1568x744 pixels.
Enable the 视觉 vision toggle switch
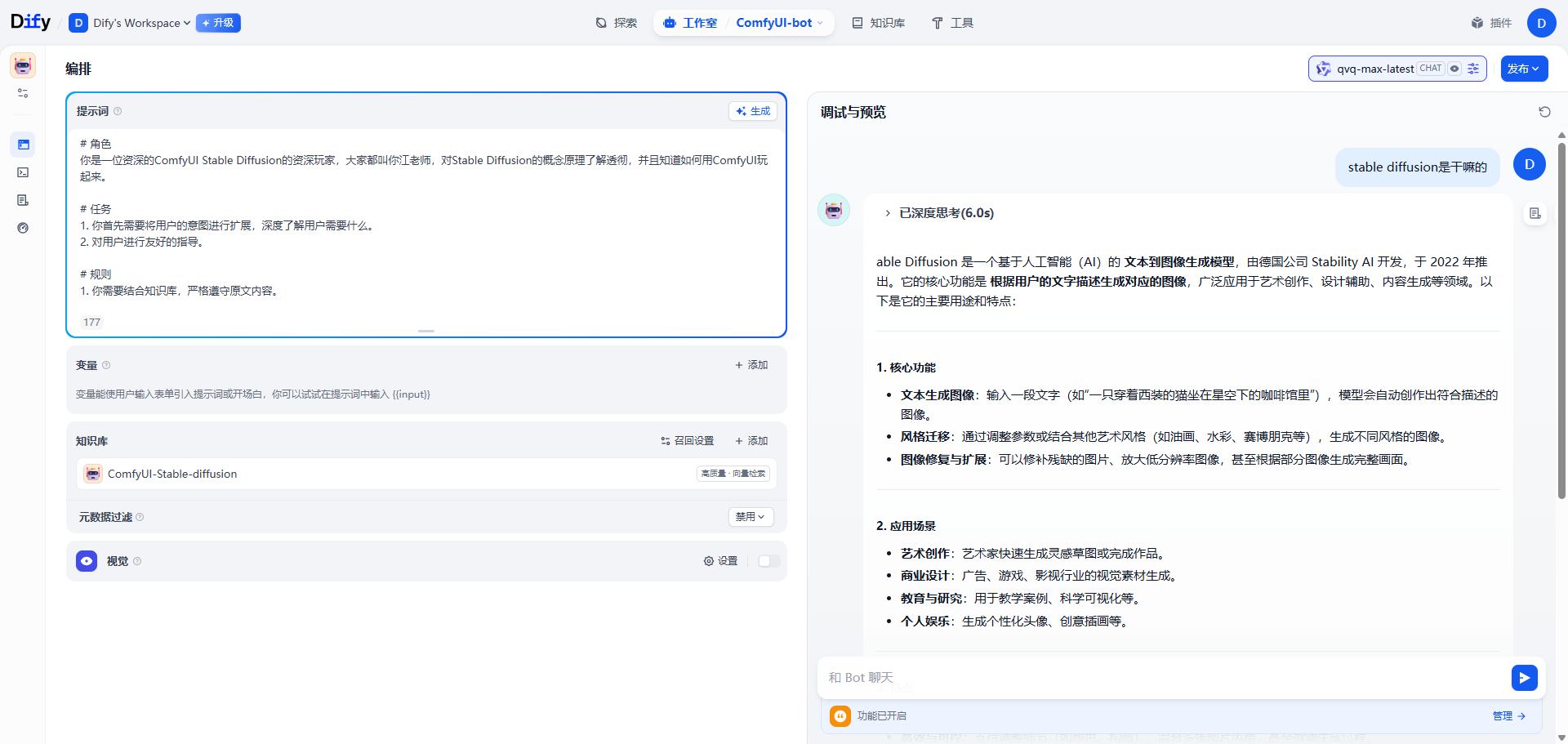coord(767,561)
